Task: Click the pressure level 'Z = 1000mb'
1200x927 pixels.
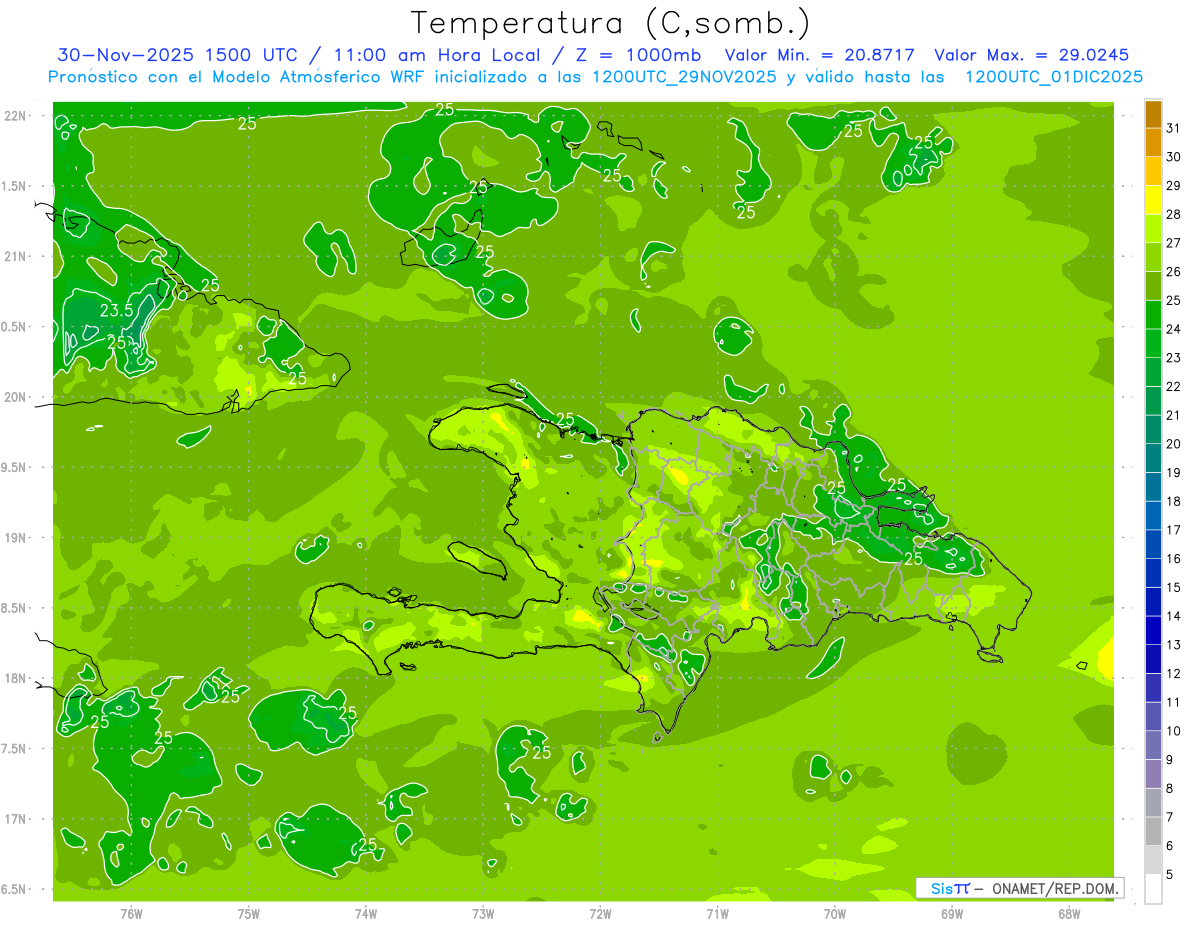Action: 637,55
